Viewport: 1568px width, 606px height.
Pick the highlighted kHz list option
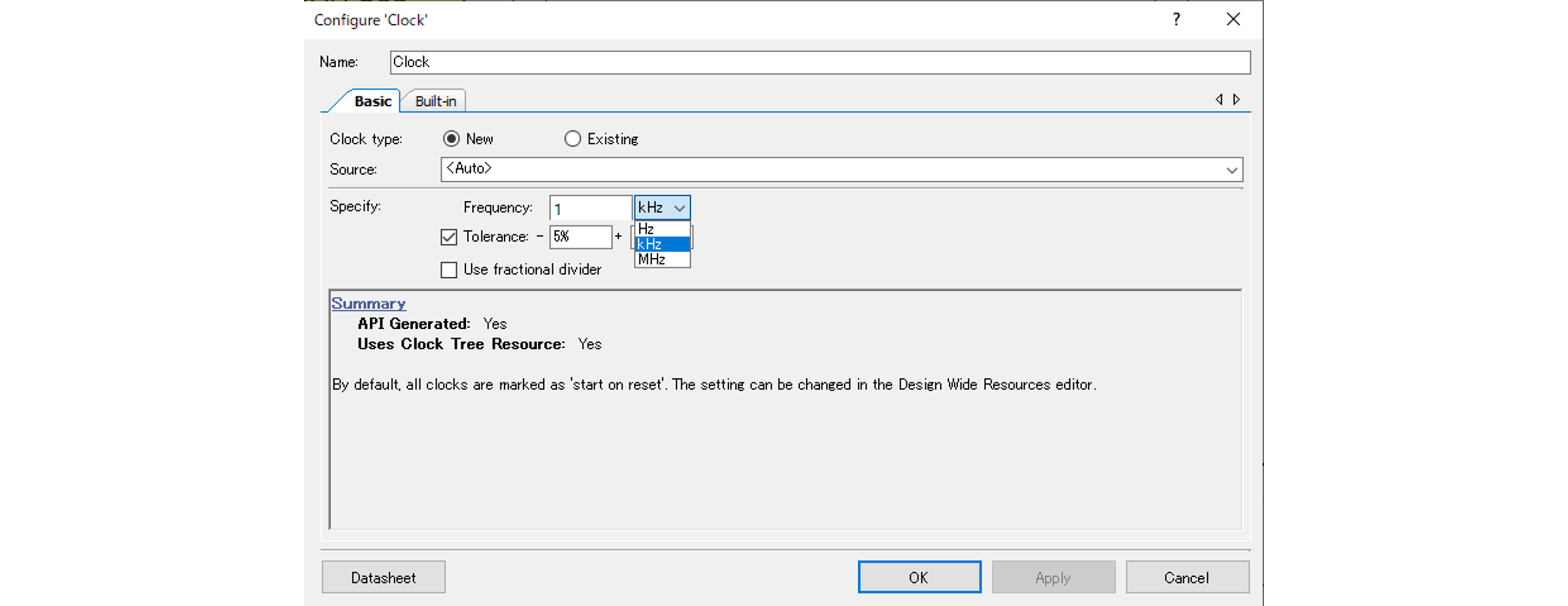[661, 244]
